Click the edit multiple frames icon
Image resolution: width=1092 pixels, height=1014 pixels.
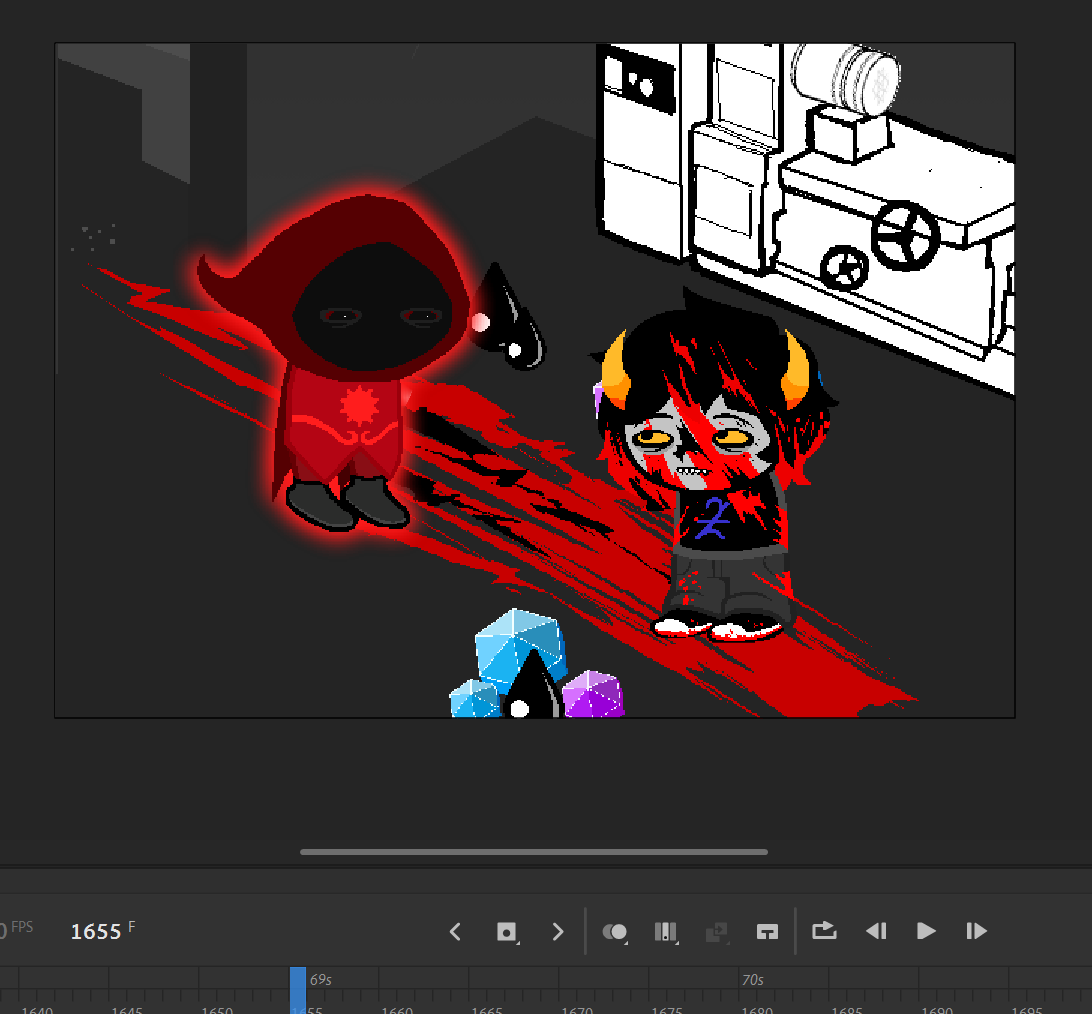click(666, 932)
